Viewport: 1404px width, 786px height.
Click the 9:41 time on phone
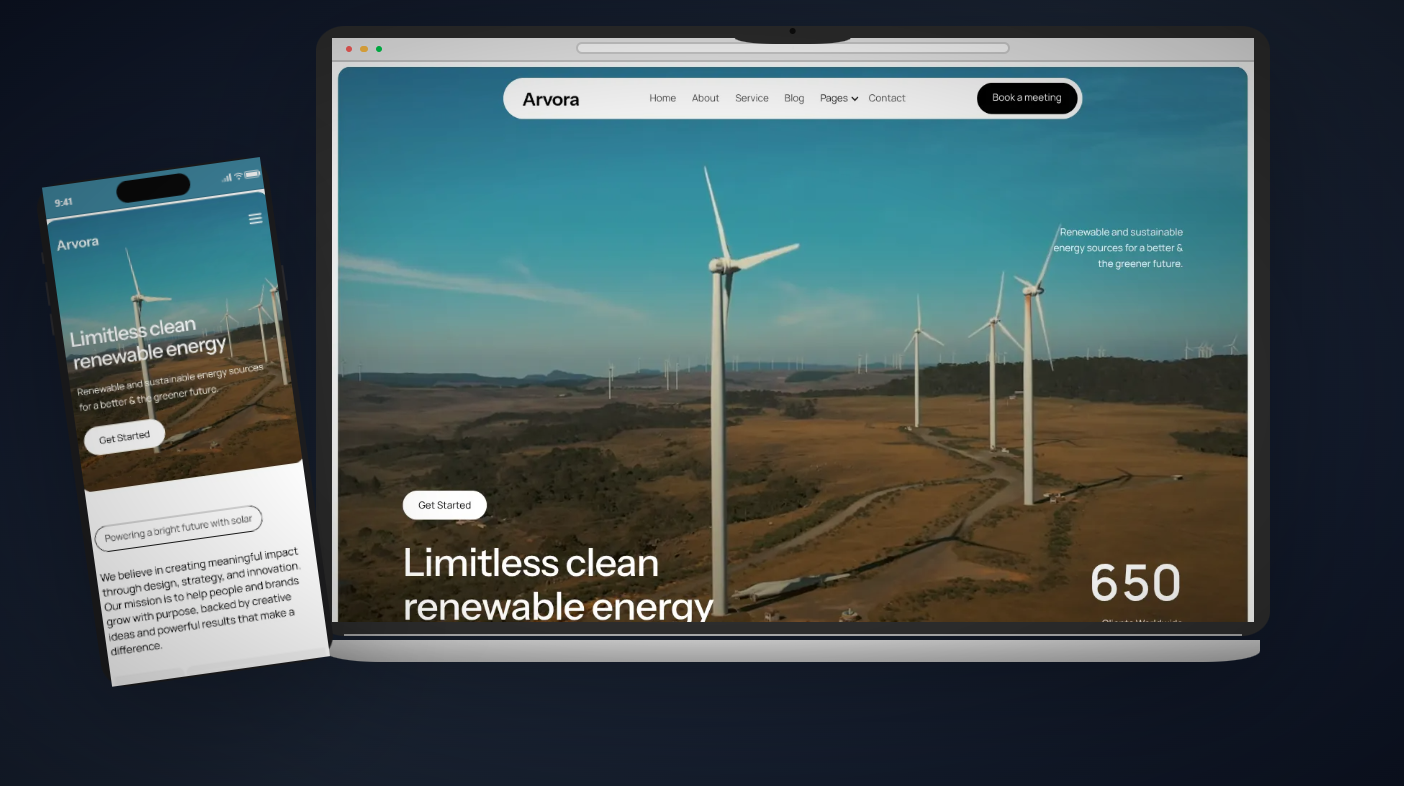tap(63, 202)
